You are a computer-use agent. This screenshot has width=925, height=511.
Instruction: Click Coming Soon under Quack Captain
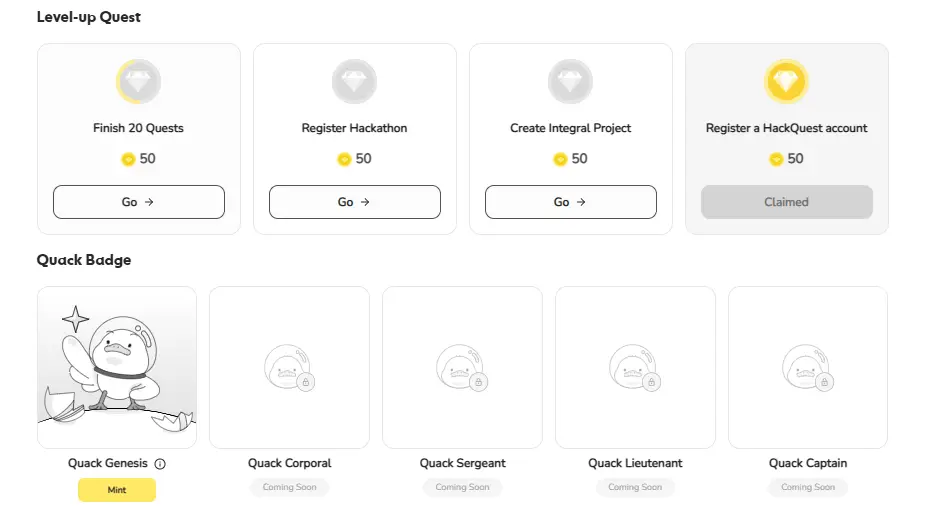(x=808, y=487)
